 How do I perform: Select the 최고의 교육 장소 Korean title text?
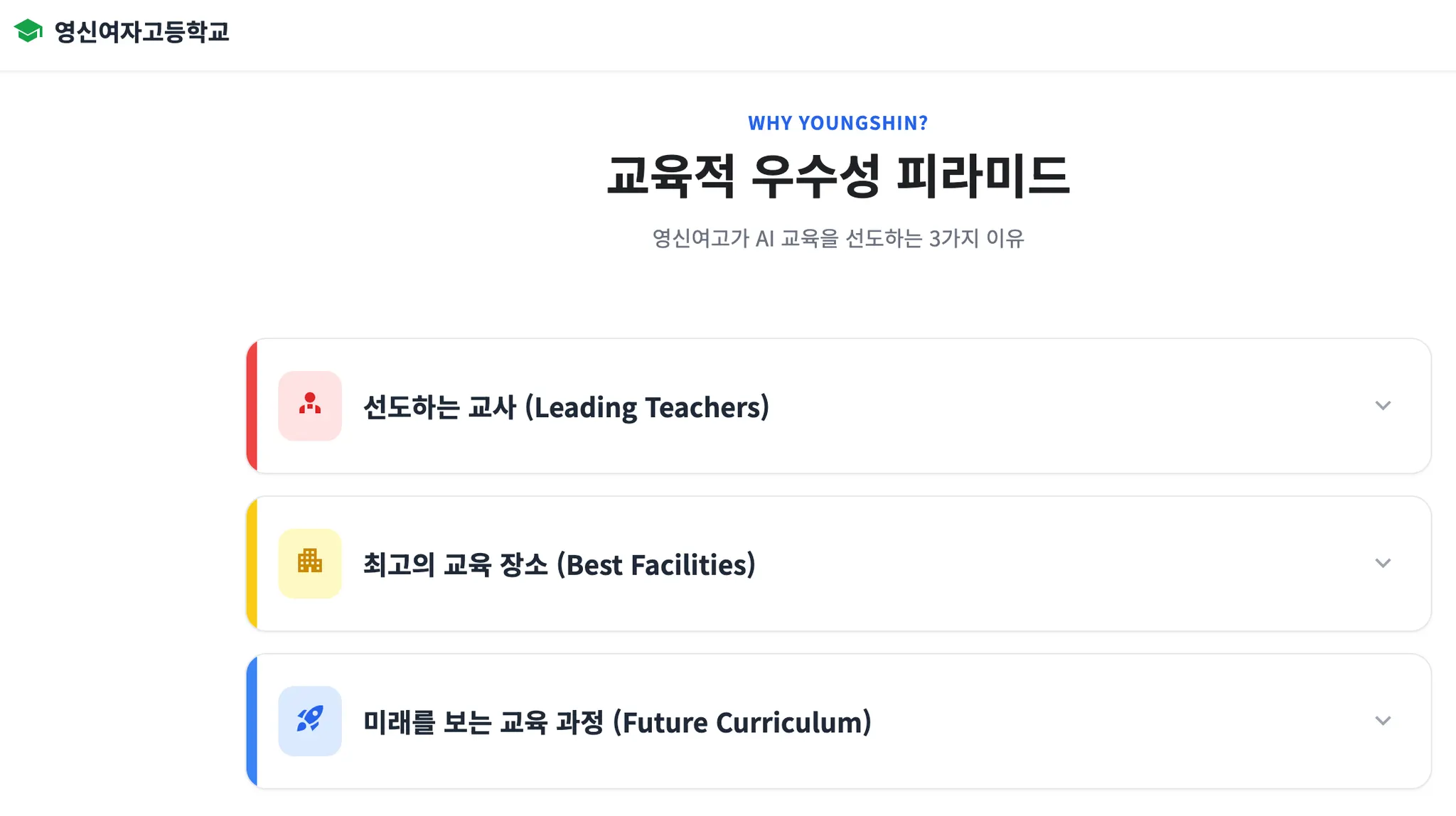456,565
